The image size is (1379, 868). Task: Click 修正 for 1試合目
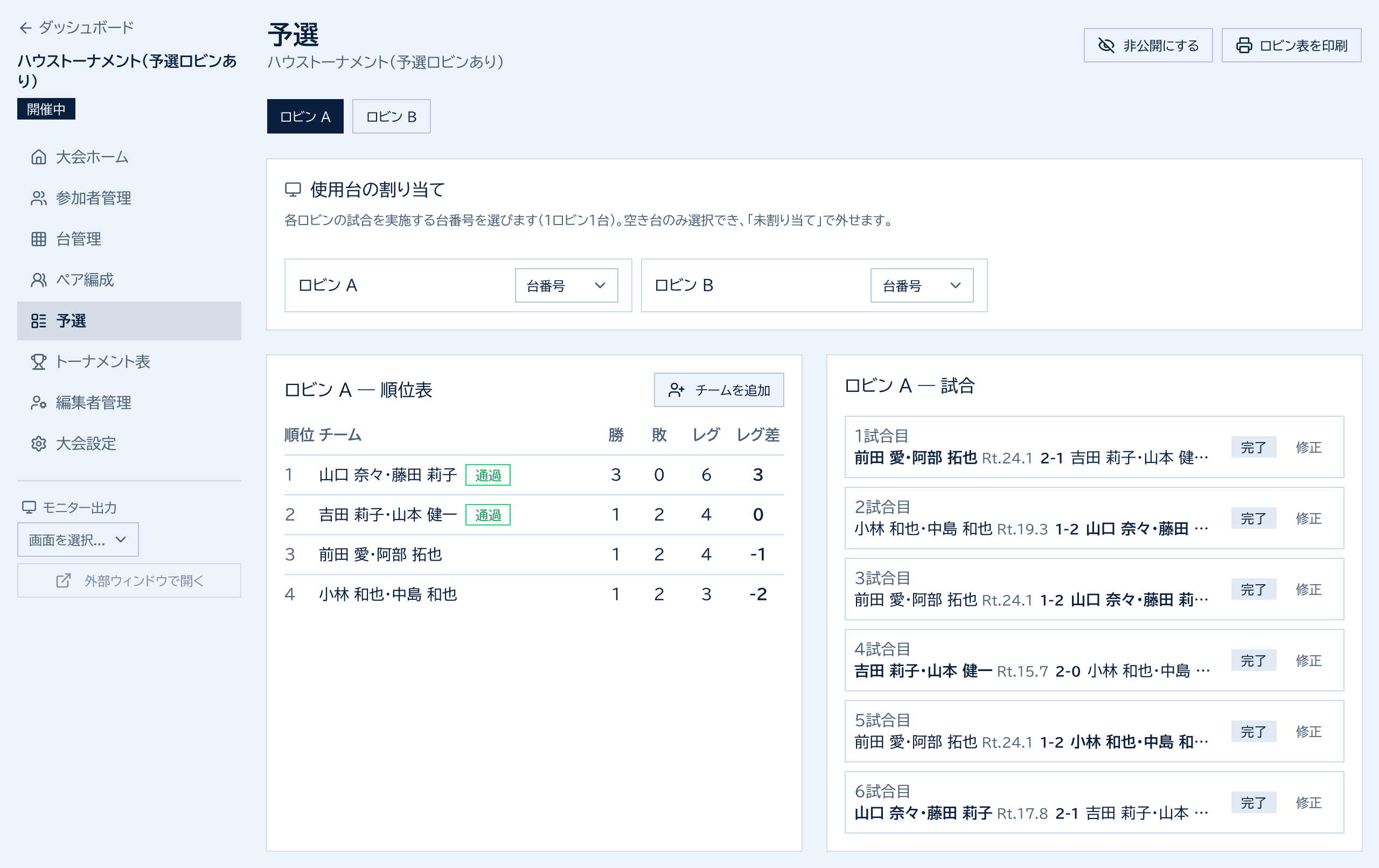(1308, 447)
